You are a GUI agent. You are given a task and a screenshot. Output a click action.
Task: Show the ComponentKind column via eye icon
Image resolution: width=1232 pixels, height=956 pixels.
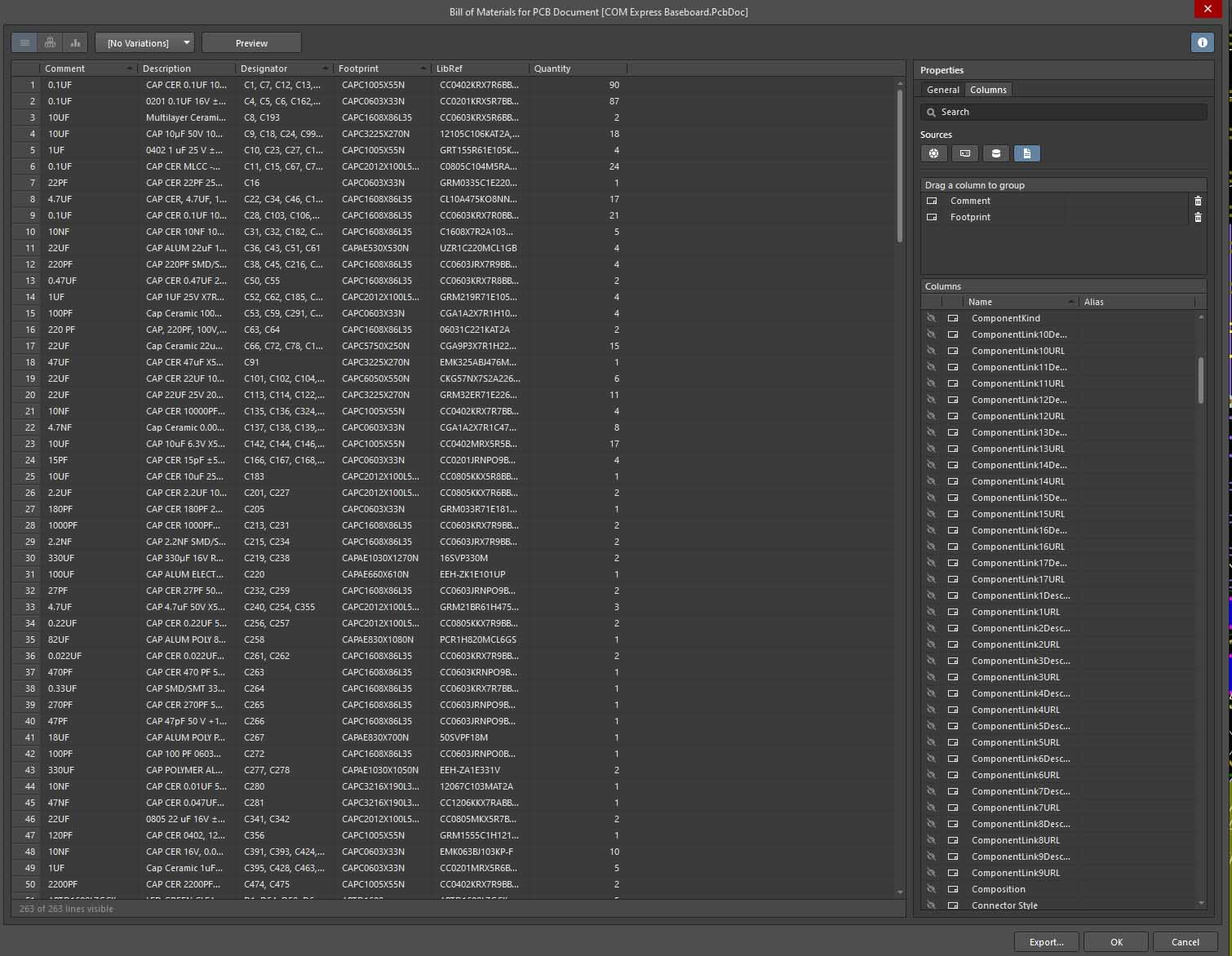point(931,318)
